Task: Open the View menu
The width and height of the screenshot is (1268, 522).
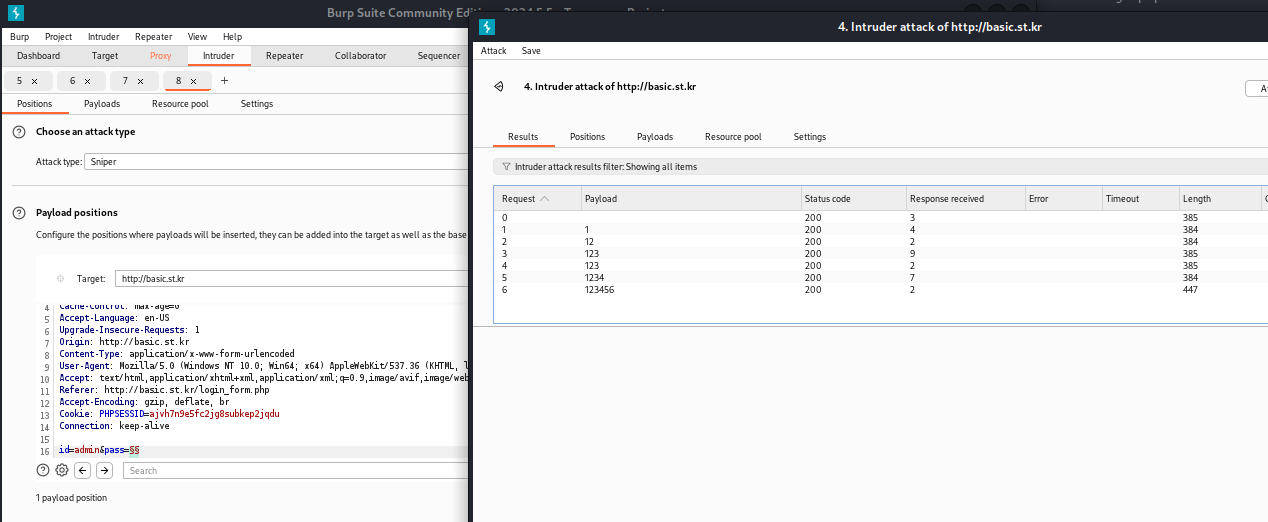Action: click(197, 37)
